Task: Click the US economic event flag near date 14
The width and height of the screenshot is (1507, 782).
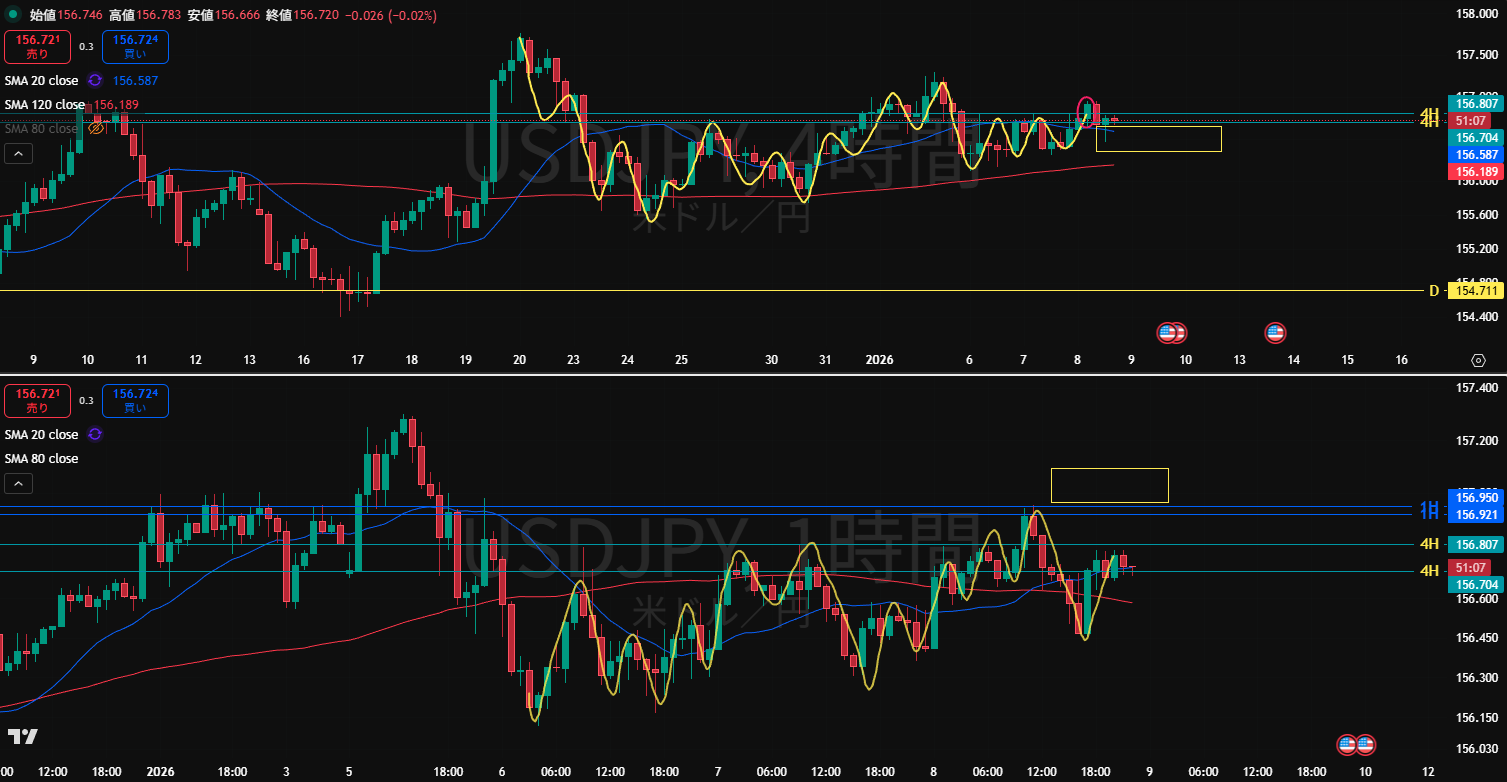Action: 1275,332
